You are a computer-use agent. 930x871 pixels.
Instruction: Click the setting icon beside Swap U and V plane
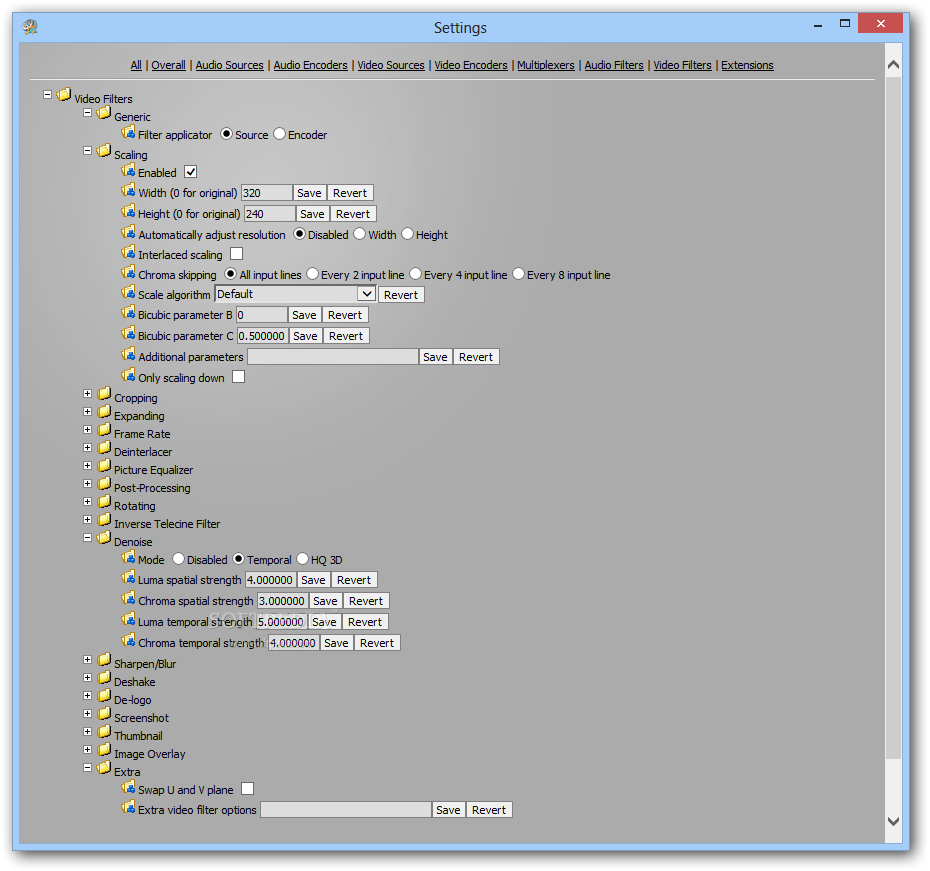coord(128,787)
